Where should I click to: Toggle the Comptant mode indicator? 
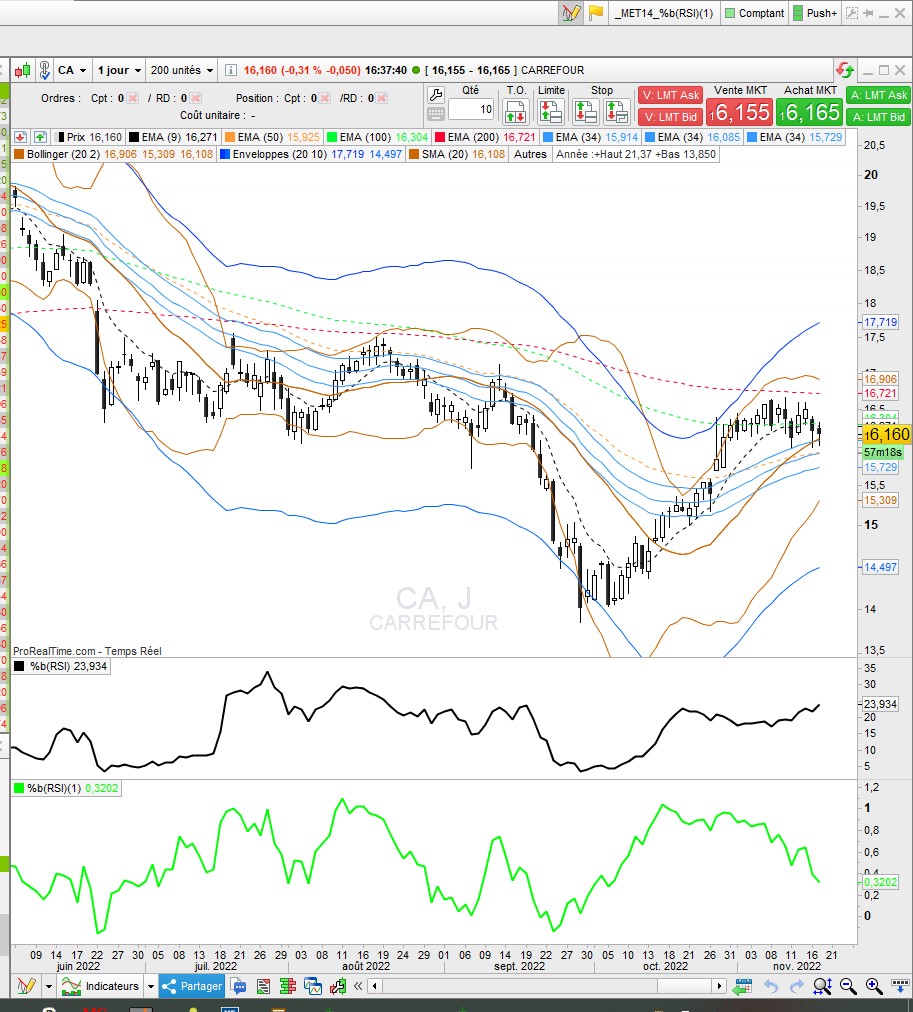coord(754,13)
